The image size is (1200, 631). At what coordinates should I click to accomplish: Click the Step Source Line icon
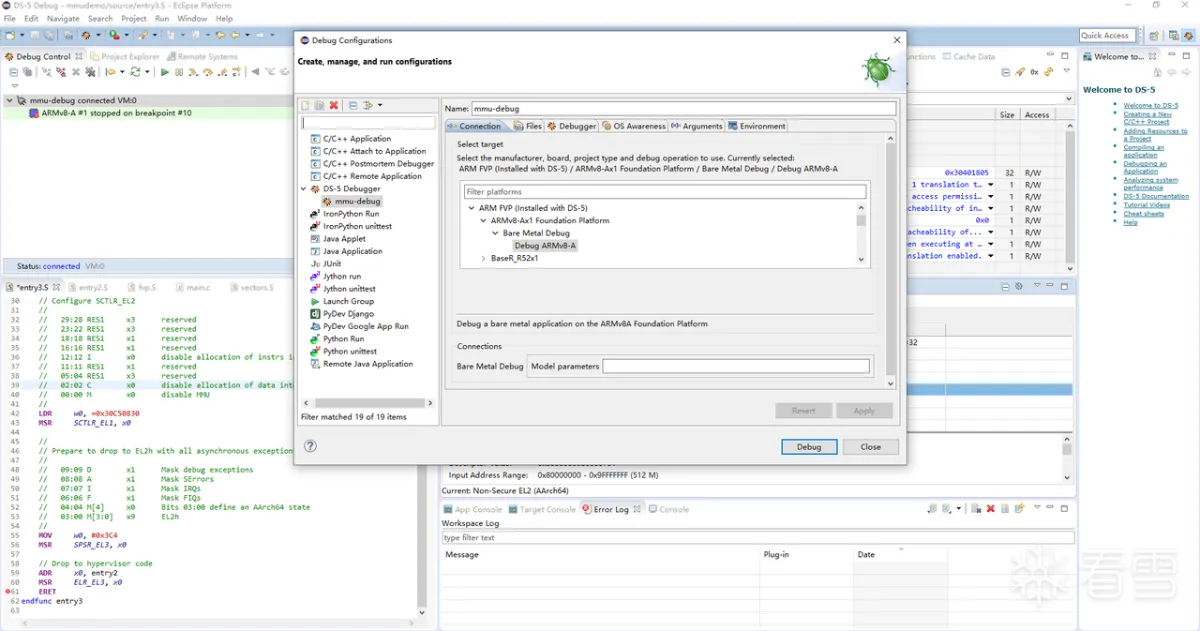[x=193, y=72]
